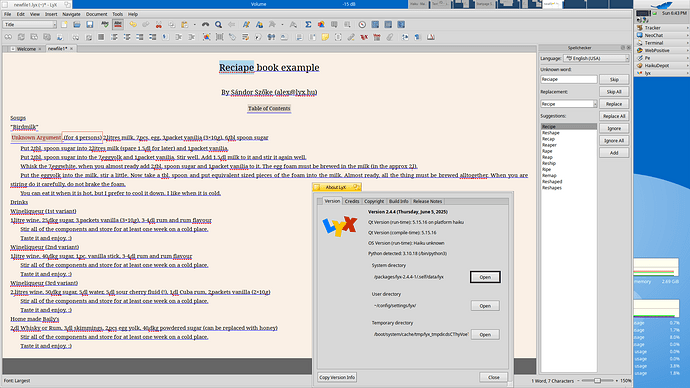Switch to the Credits tab in About LyX

[352, 201]
